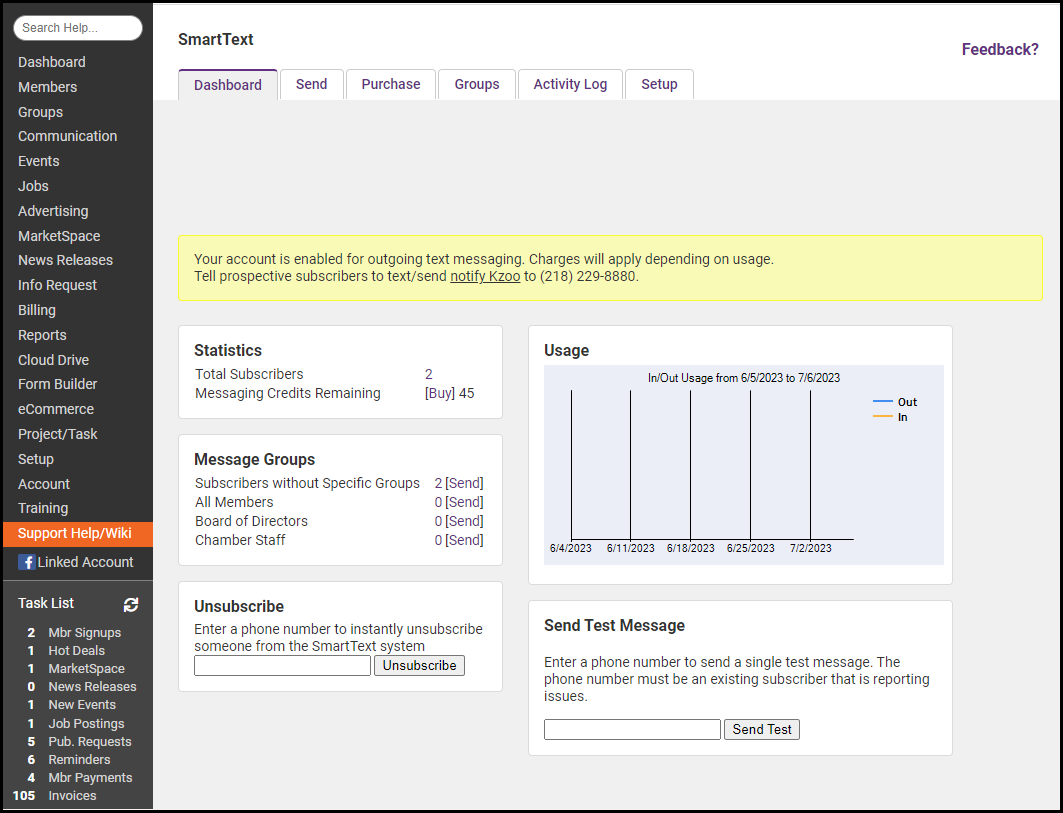The image size is (1063, 813).
Task: Open the Purchase tab
Action: [x=390, y=84]
